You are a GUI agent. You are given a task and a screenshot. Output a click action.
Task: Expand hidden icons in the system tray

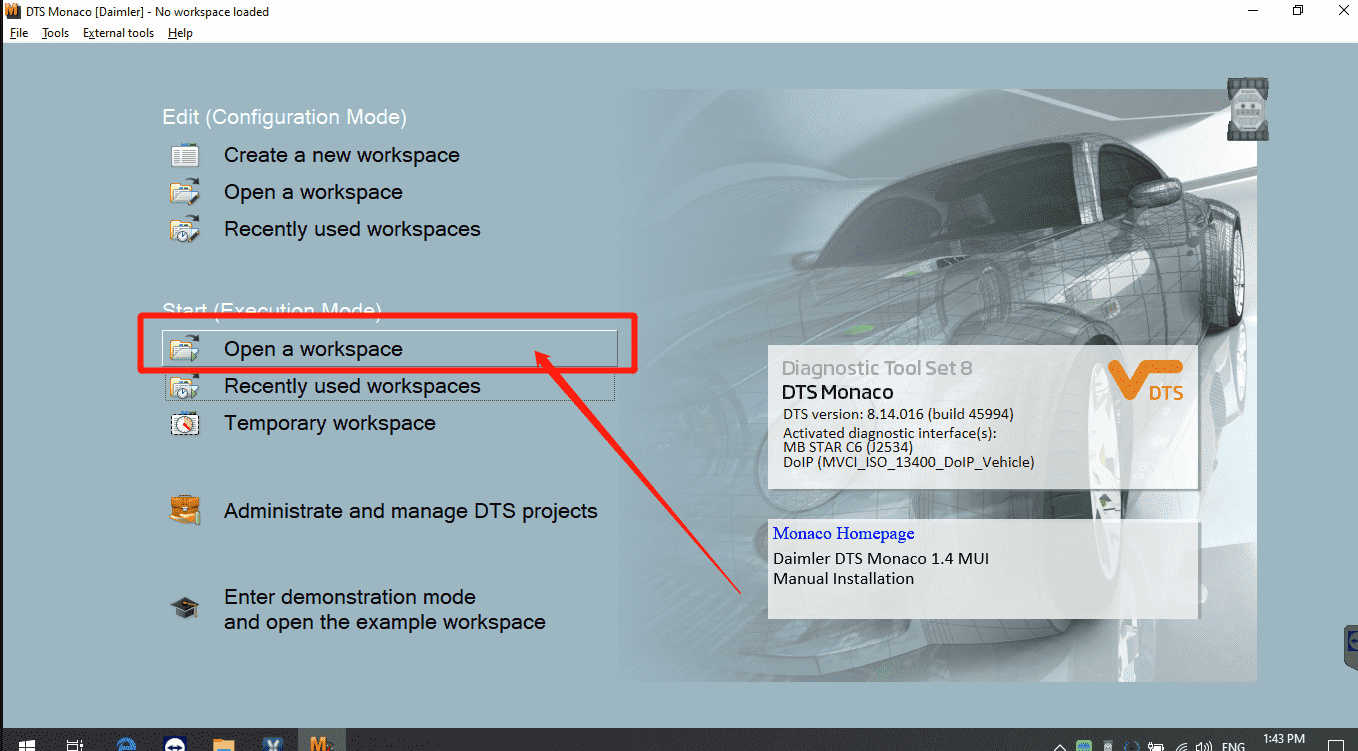pyautogui.click(x=1059, y=746)
